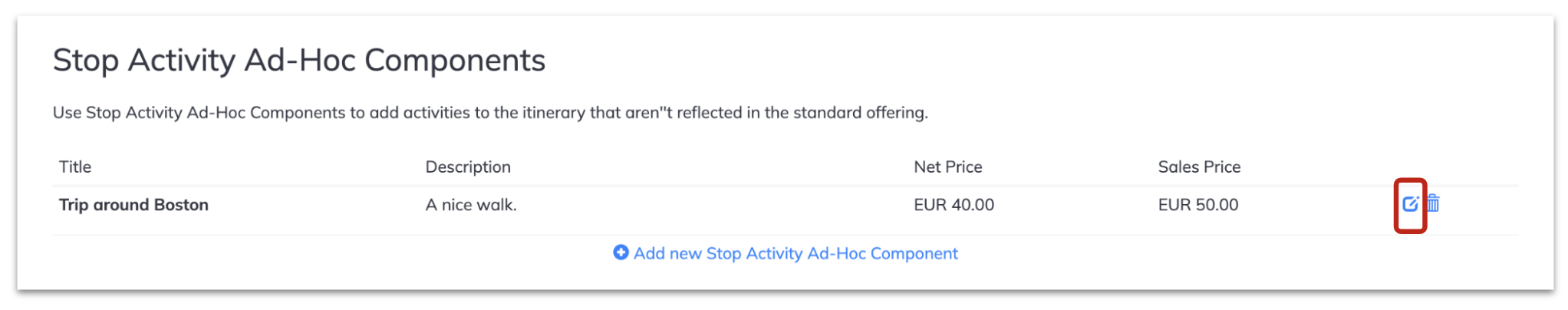Click the Stop Activity Ad-Hoc Components heading

point(299,60)
